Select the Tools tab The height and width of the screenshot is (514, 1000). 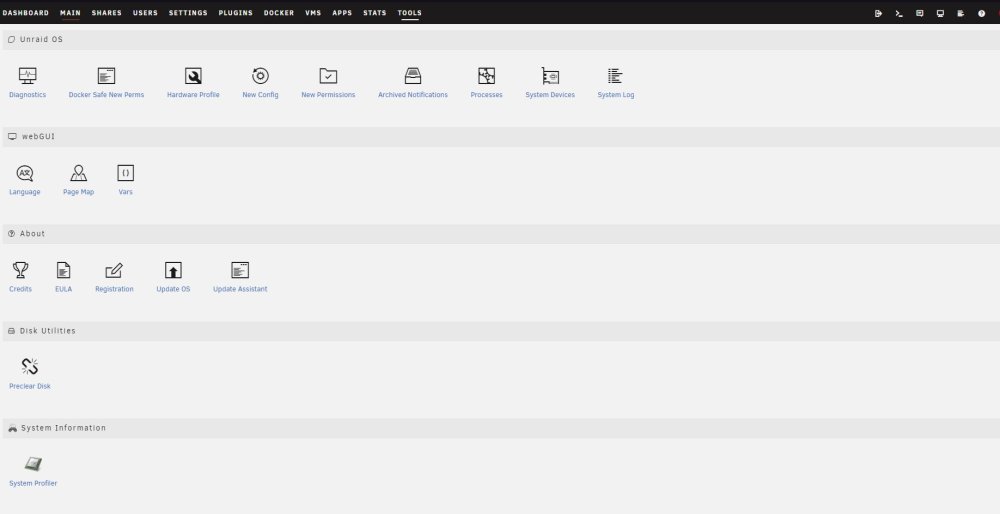point(409,13)
